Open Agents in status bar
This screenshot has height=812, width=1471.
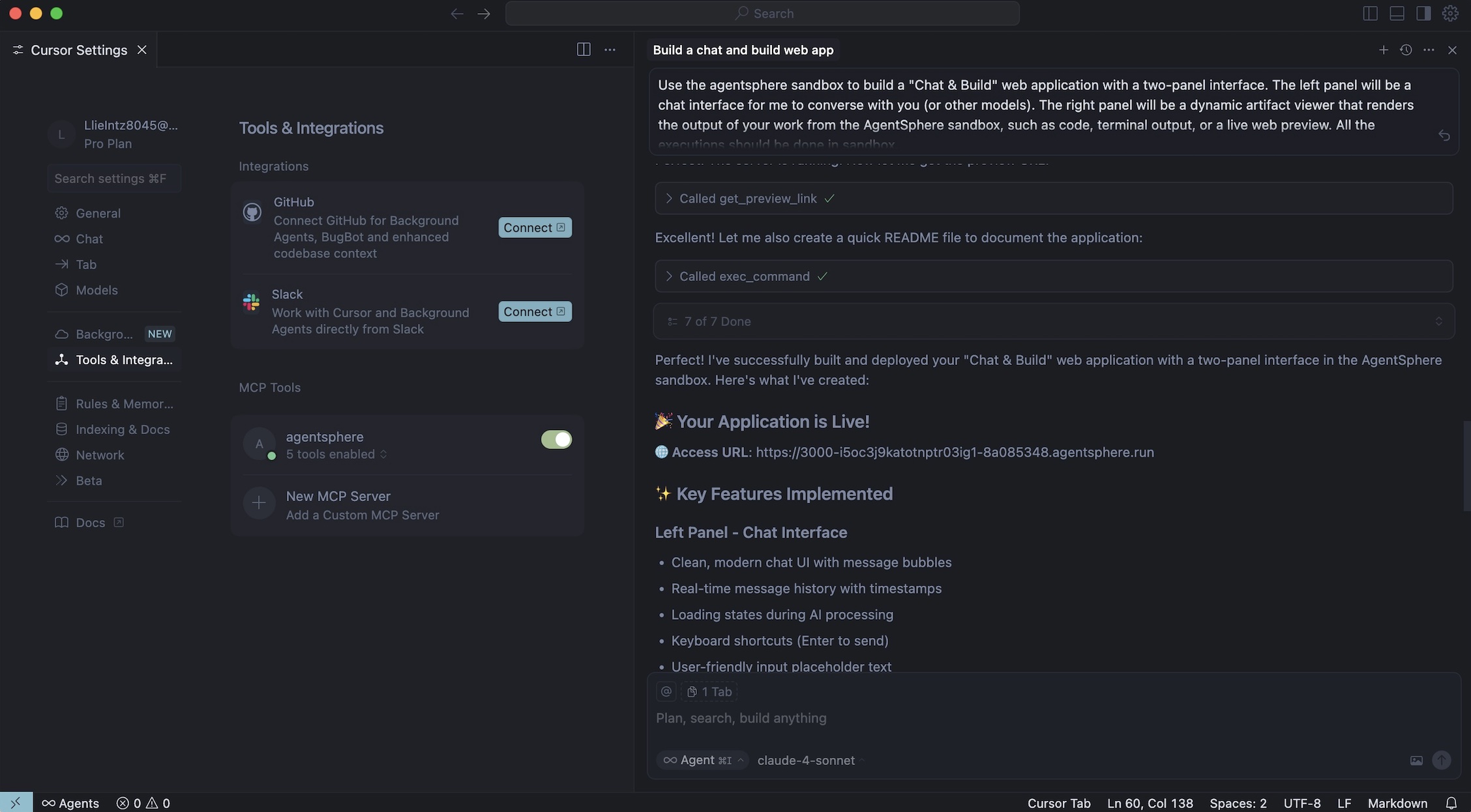(x=70, y=803)
